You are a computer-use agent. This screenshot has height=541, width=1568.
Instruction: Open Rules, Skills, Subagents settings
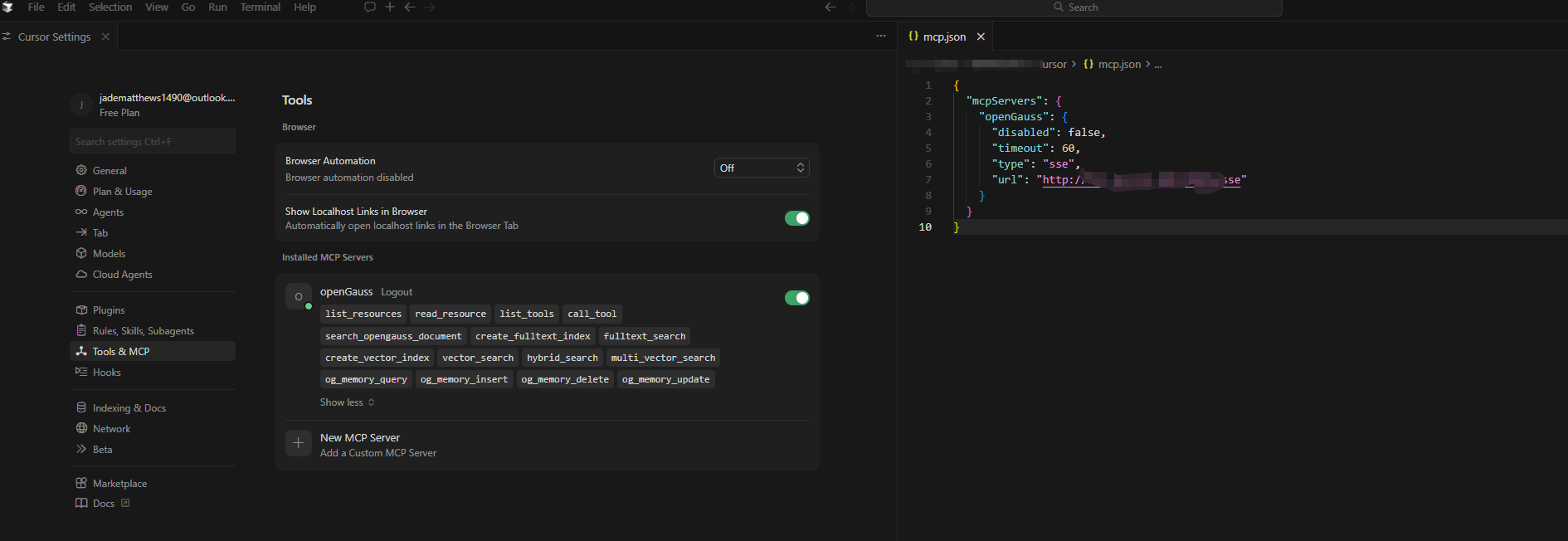click(x=143, y=330)
